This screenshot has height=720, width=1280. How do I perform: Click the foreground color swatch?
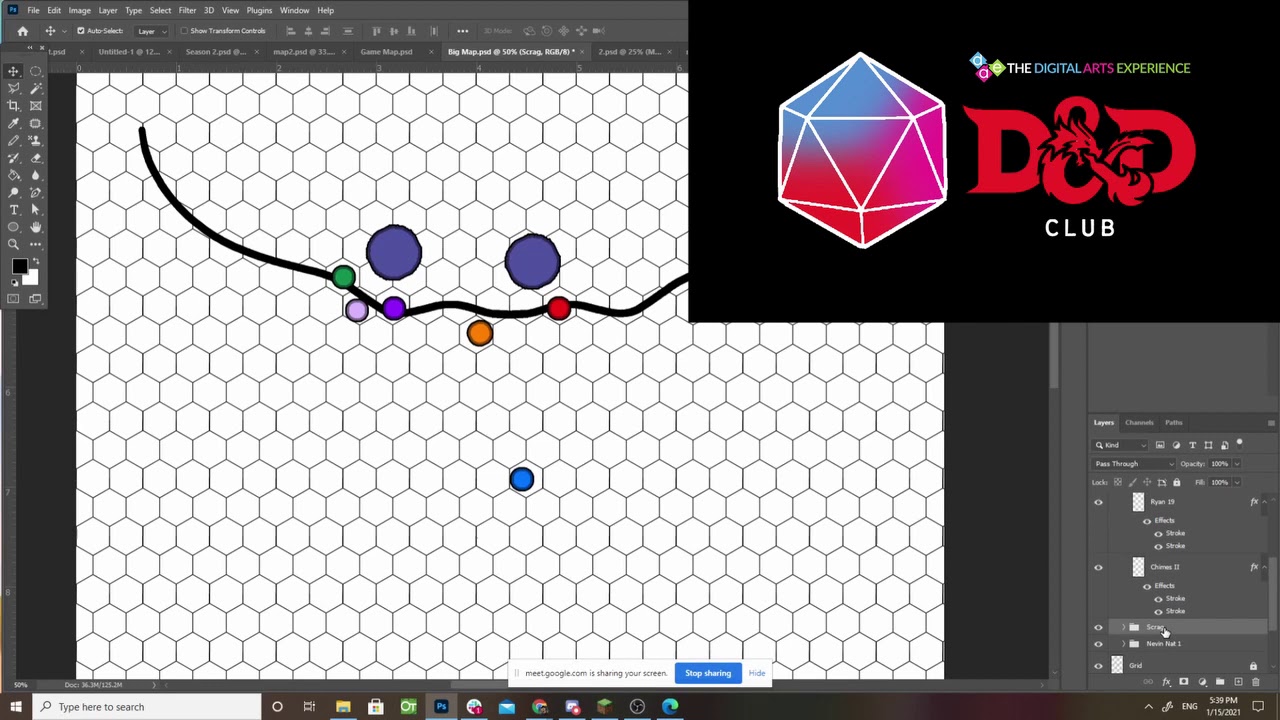[x=19, y=266]
